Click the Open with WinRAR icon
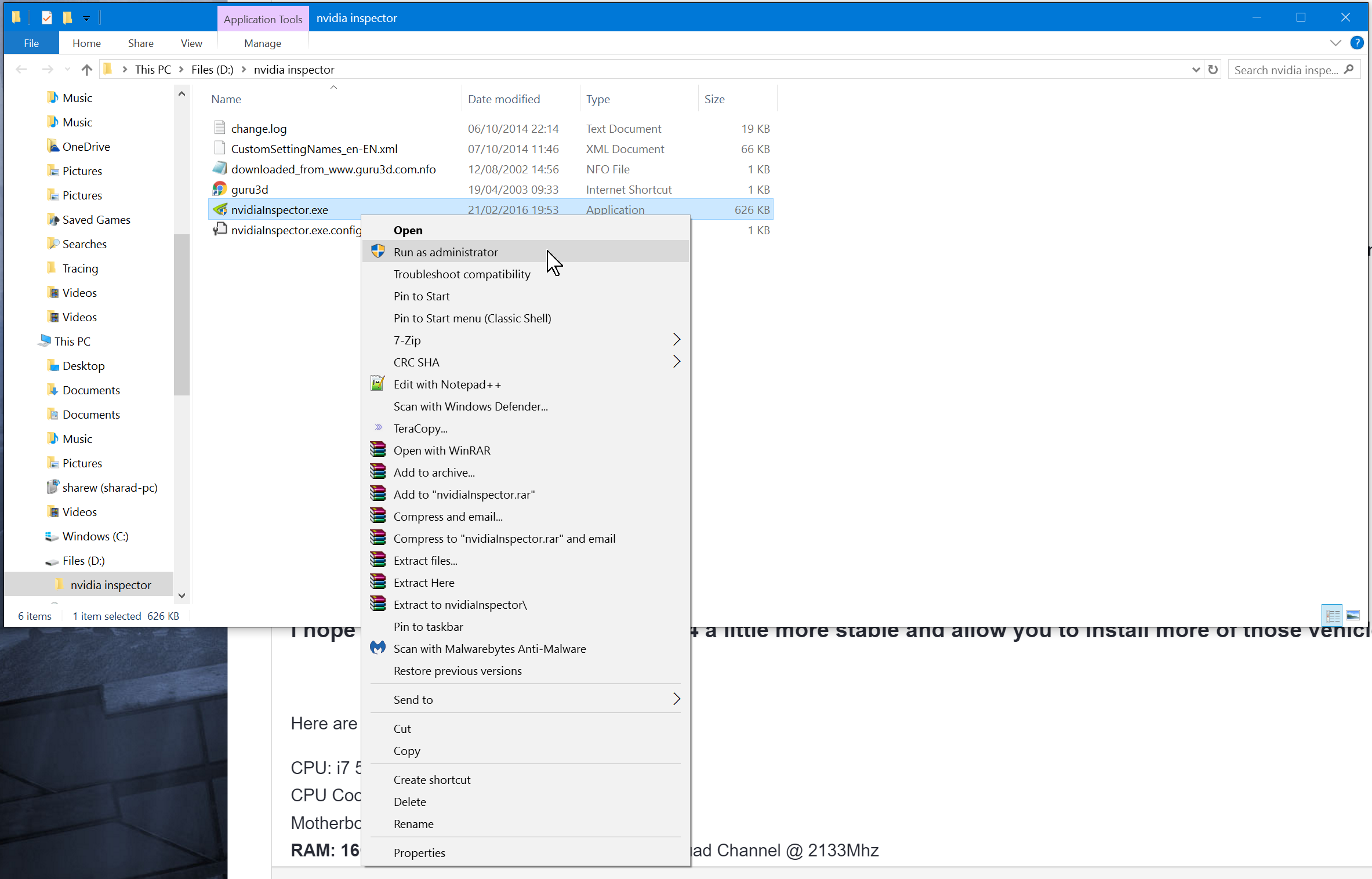 (378, 450)
